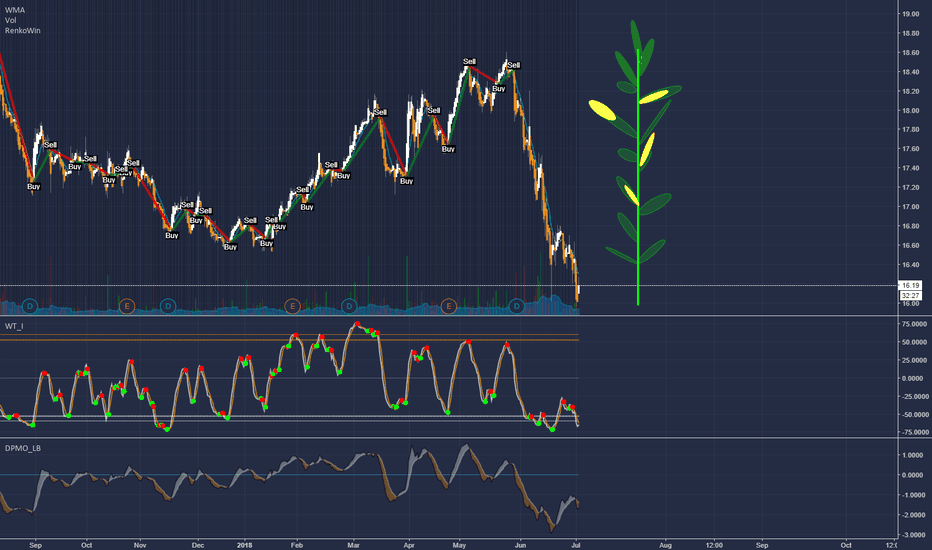Viewport: 932px width, 550px height.
Task: Click the Aug label on time axis
Action: pos(666,545)
